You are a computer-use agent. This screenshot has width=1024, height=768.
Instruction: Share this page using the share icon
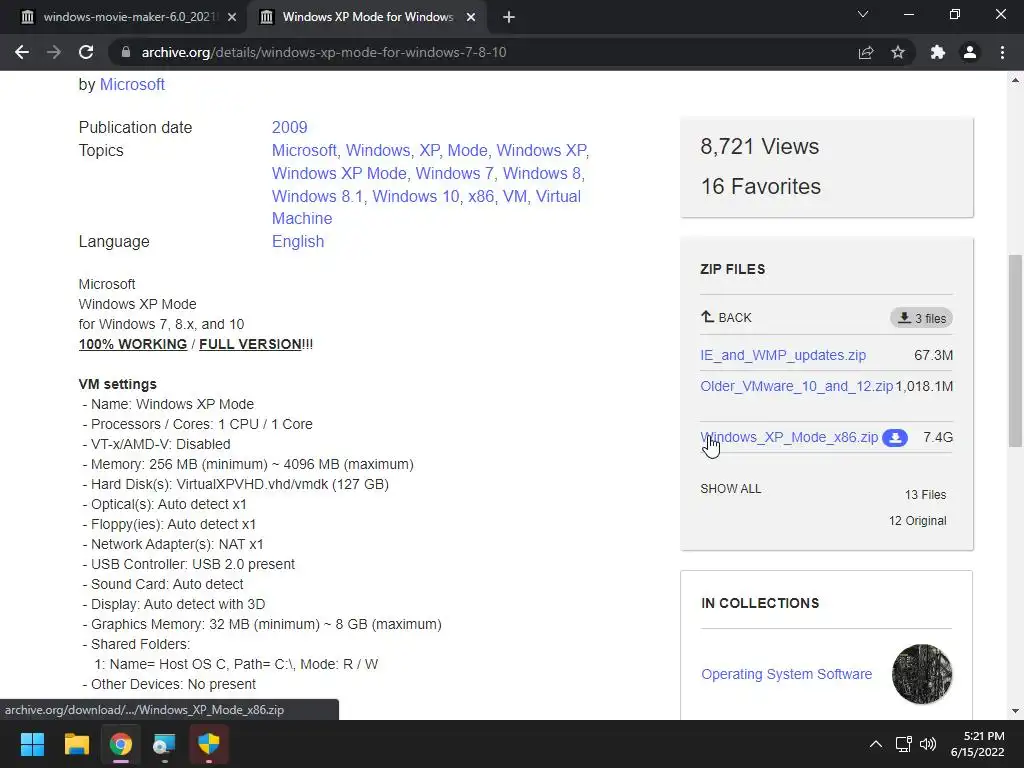click(866, 52)
